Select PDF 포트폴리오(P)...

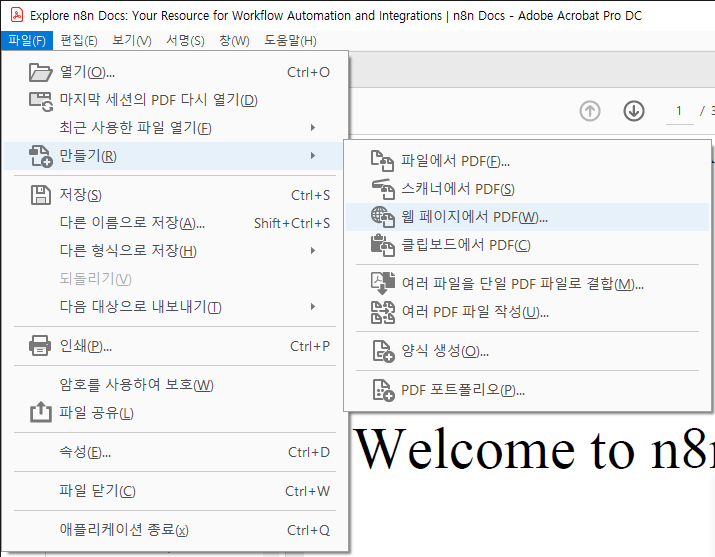tap(528, 390)
